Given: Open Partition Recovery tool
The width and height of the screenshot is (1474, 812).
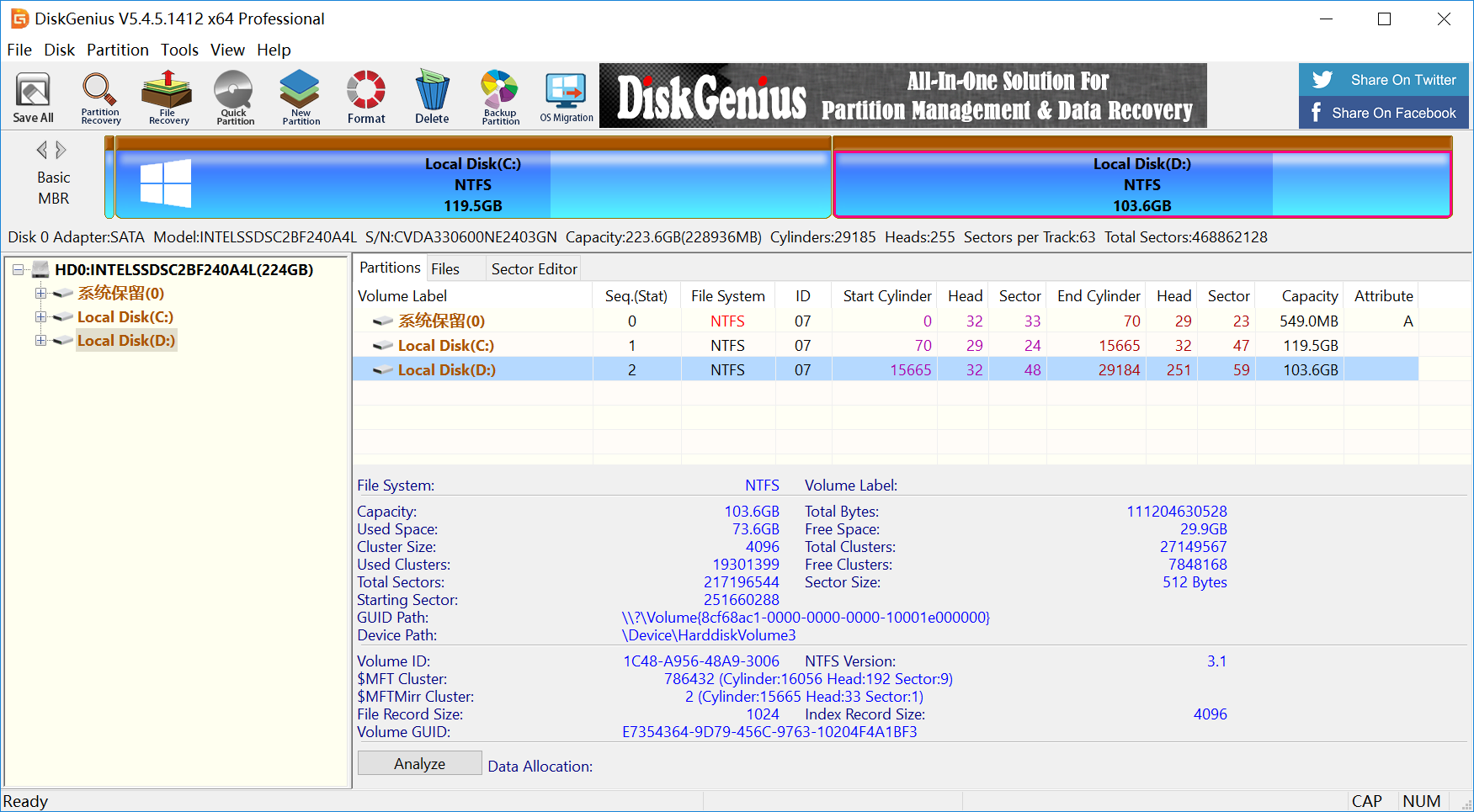Looking at the screenshot, I should pos(100,97).
